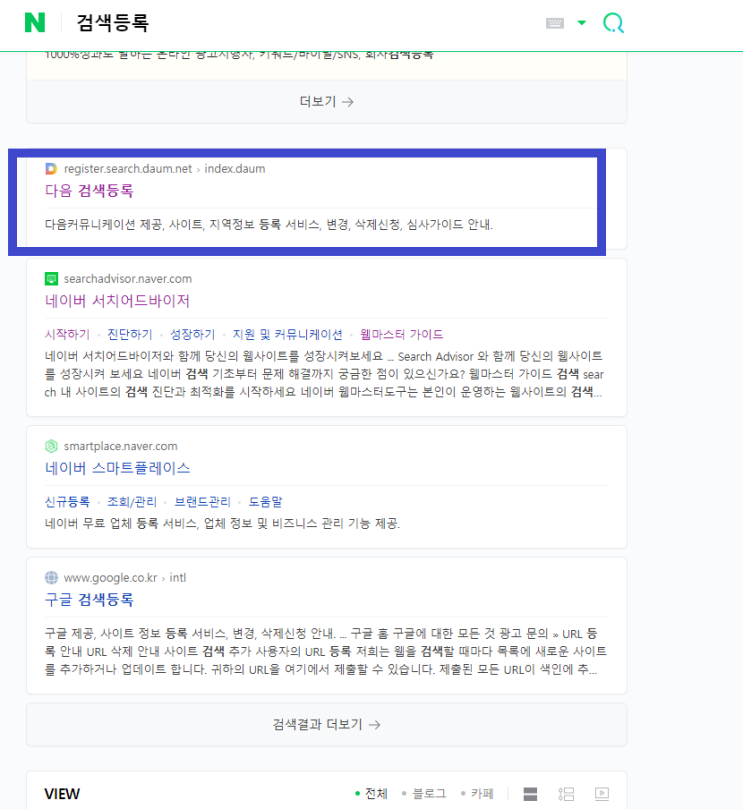Click the green search magnifier icon

613,23
